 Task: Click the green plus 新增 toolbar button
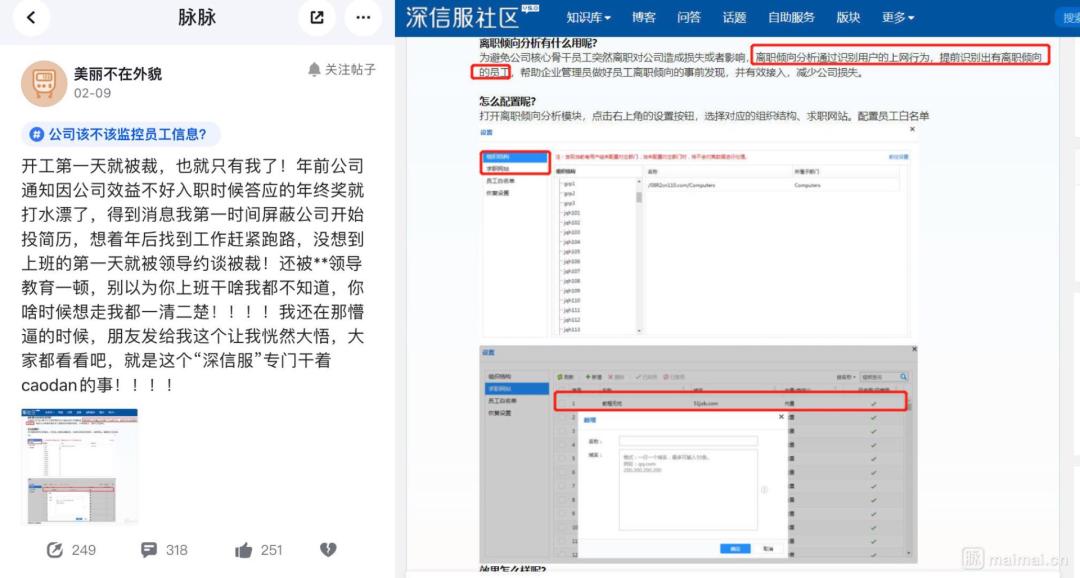[594, 377]
